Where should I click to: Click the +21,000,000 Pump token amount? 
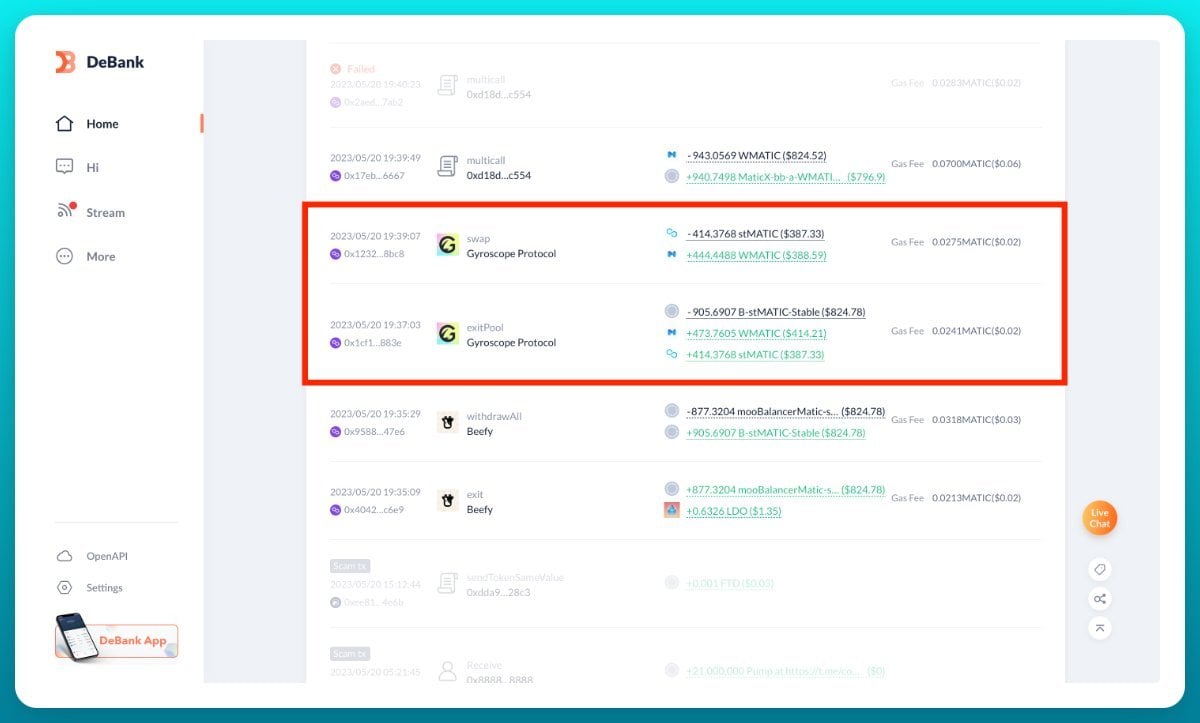pyautogui.click(x=785, y=671)
